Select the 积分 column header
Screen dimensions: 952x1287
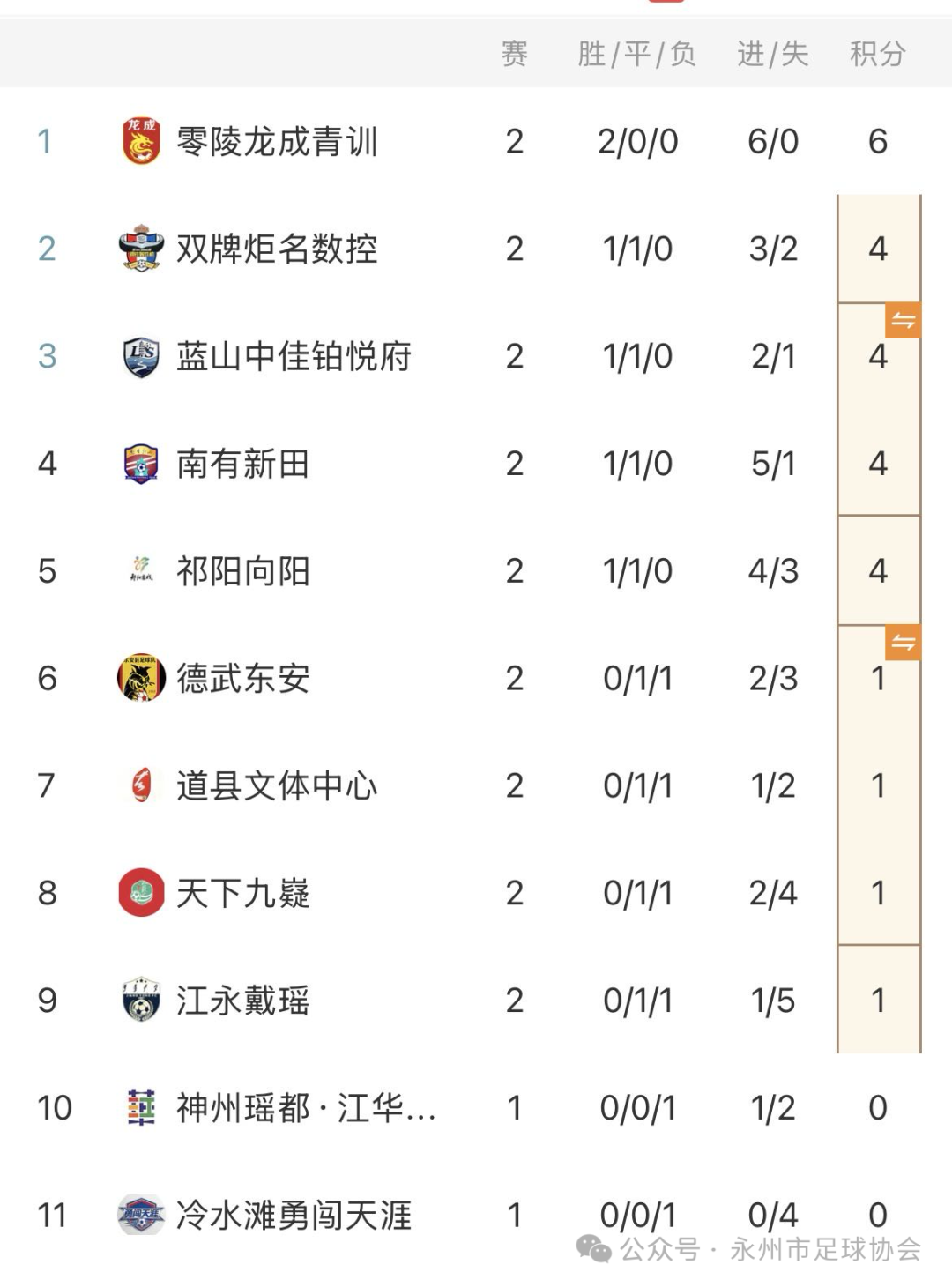[877, 54]
